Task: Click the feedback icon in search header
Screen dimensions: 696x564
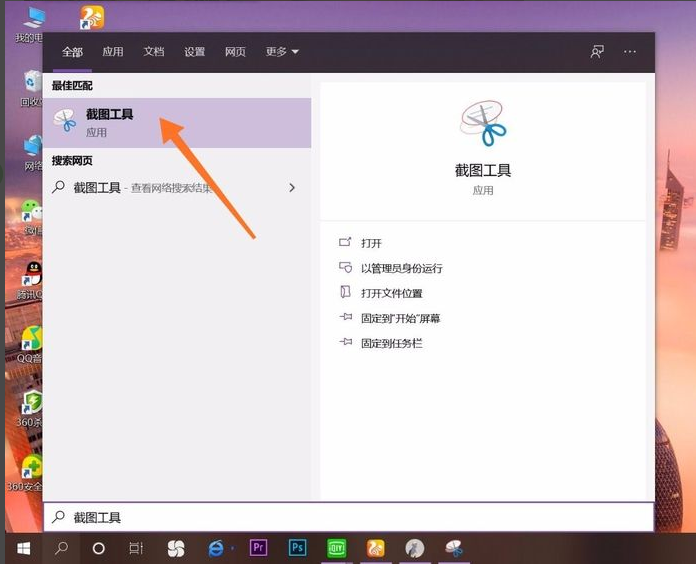Action: tap(597, 52)
